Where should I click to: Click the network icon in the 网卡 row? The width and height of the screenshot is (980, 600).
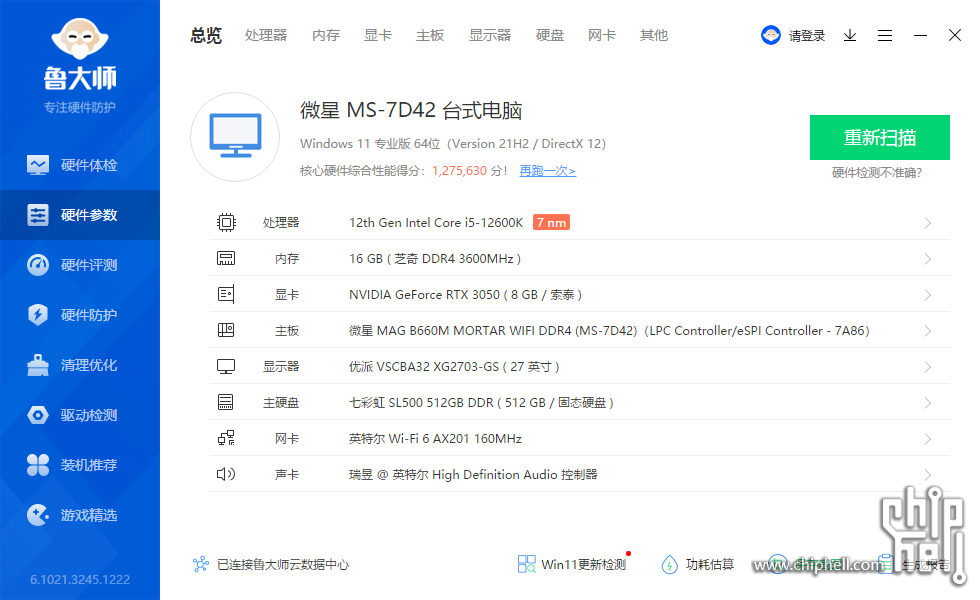click(226, 438)
